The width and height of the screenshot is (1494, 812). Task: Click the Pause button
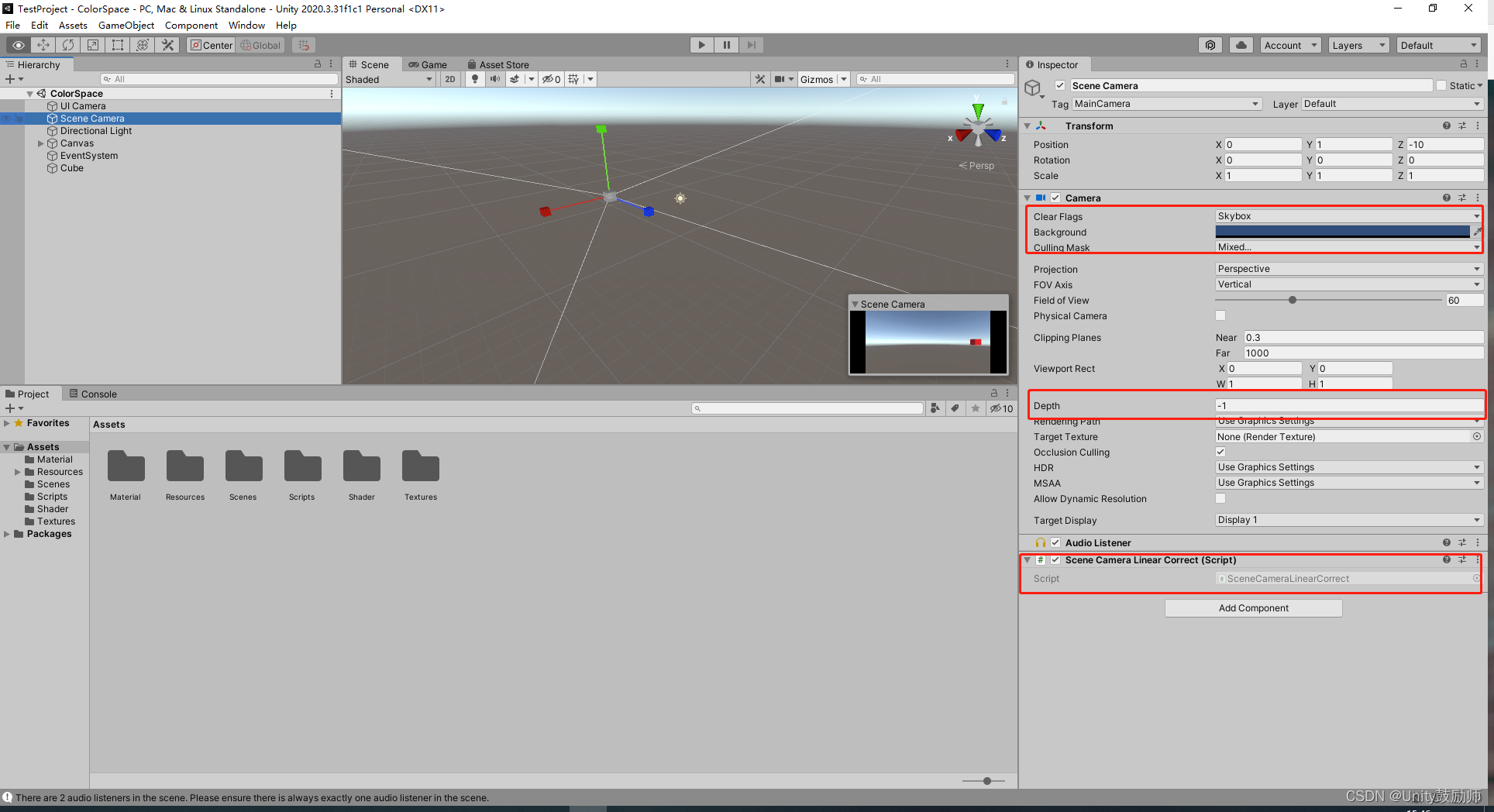tap(727, 45)
